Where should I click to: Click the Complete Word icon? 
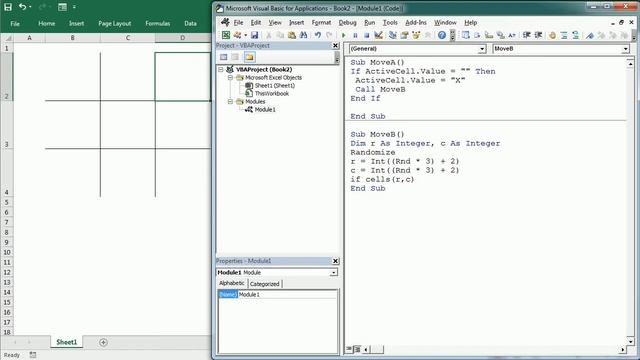point(512,35)
